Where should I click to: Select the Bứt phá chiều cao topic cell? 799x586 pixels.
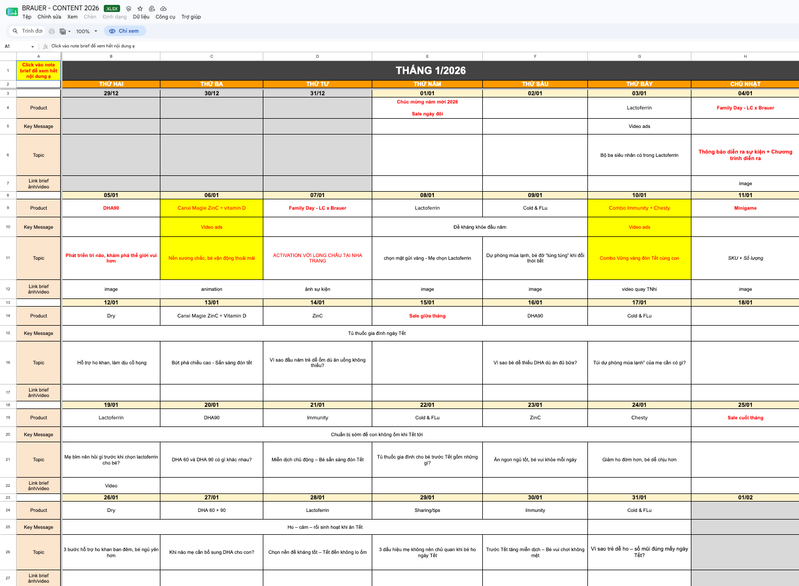click(x=211, y=363)
